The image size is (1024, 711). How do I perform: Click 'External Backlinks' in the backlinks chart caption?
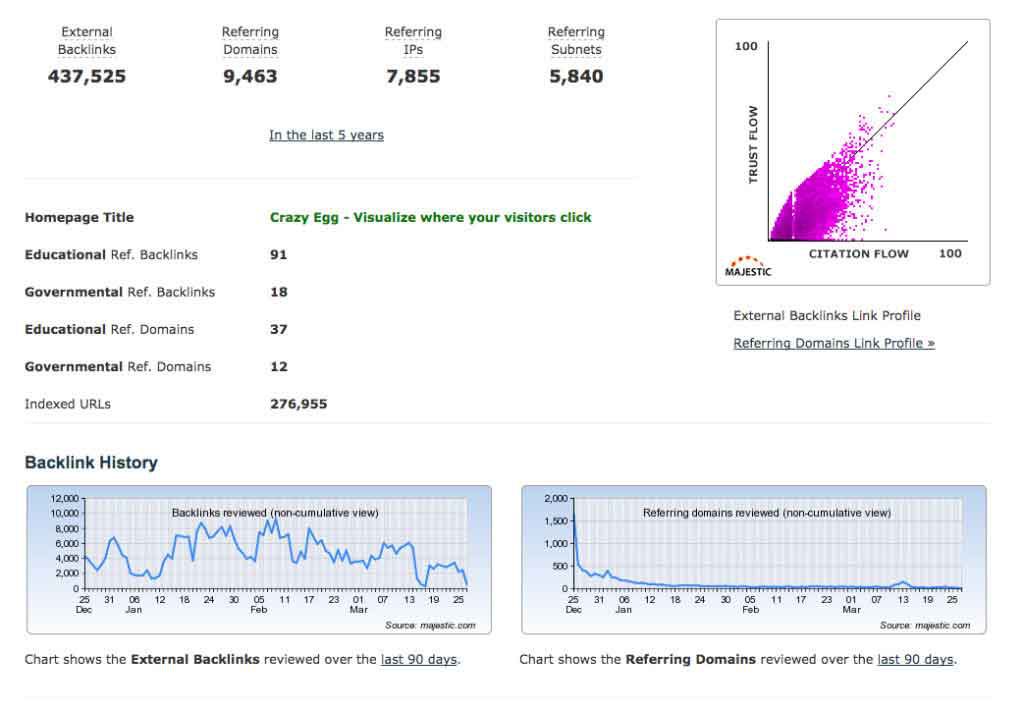coord(195,659)
